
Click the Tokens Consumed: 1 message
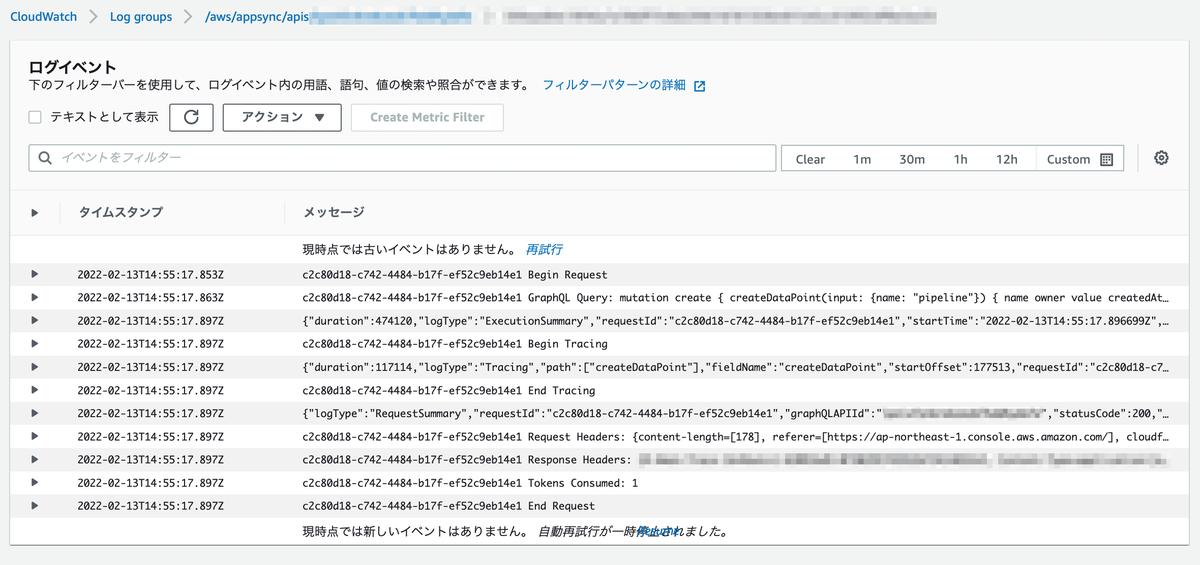point(469,482)
